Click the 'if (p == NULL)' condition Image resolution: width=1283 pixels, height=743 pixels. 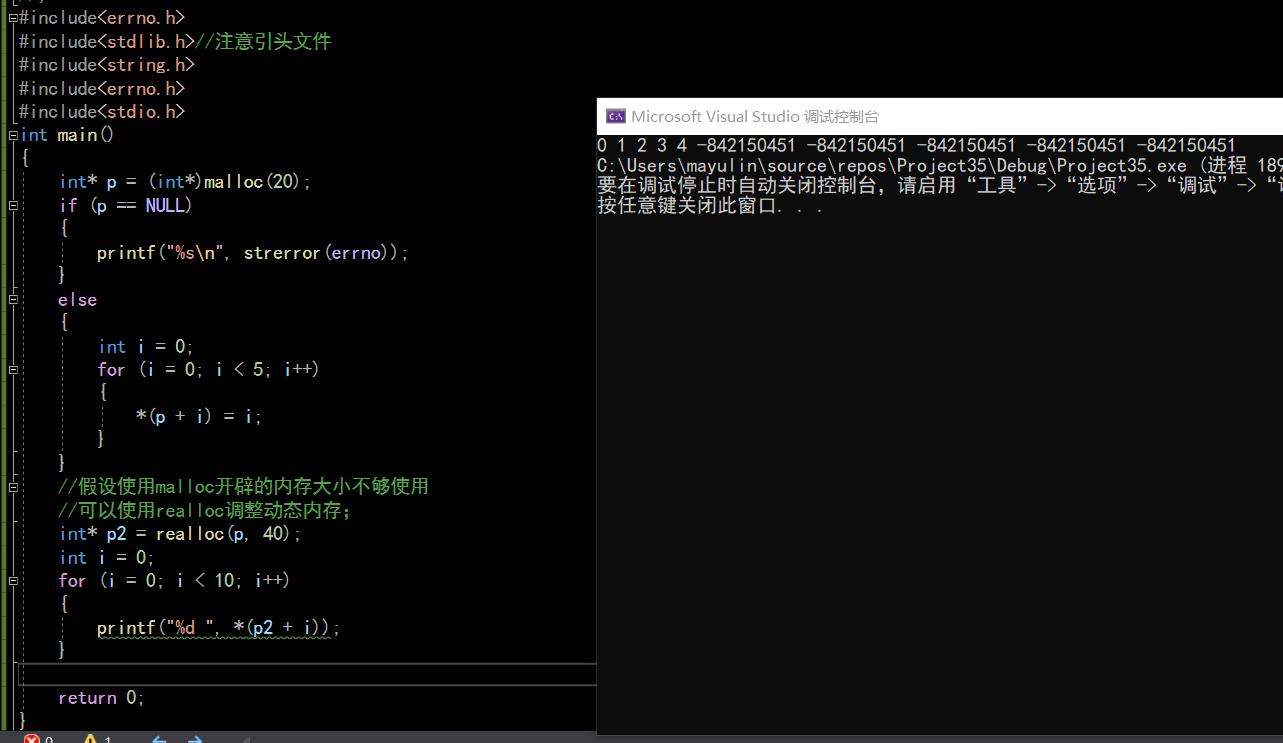[x=125, y=206]
